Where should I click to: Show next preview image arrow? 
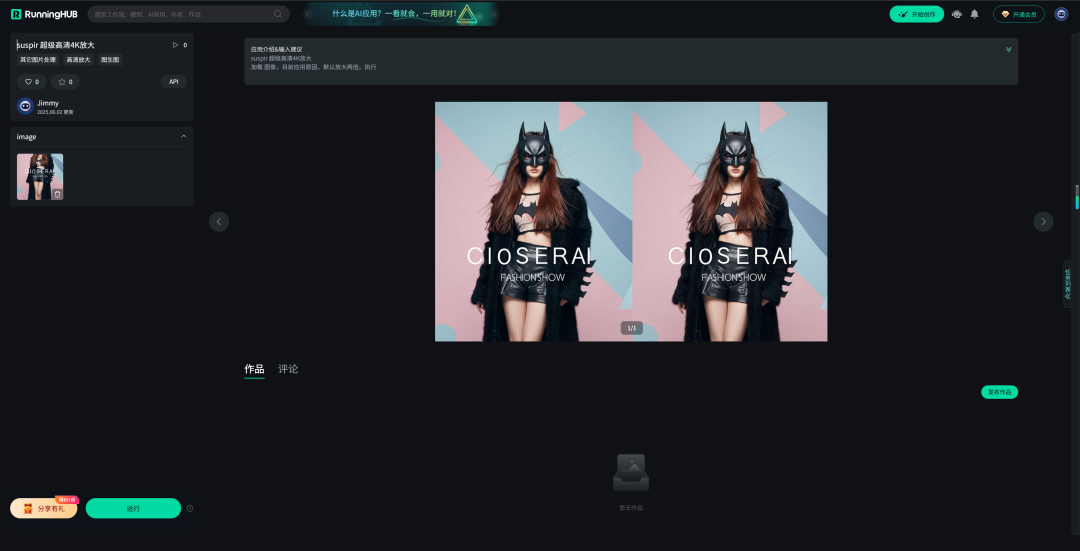click(1043, 221)
